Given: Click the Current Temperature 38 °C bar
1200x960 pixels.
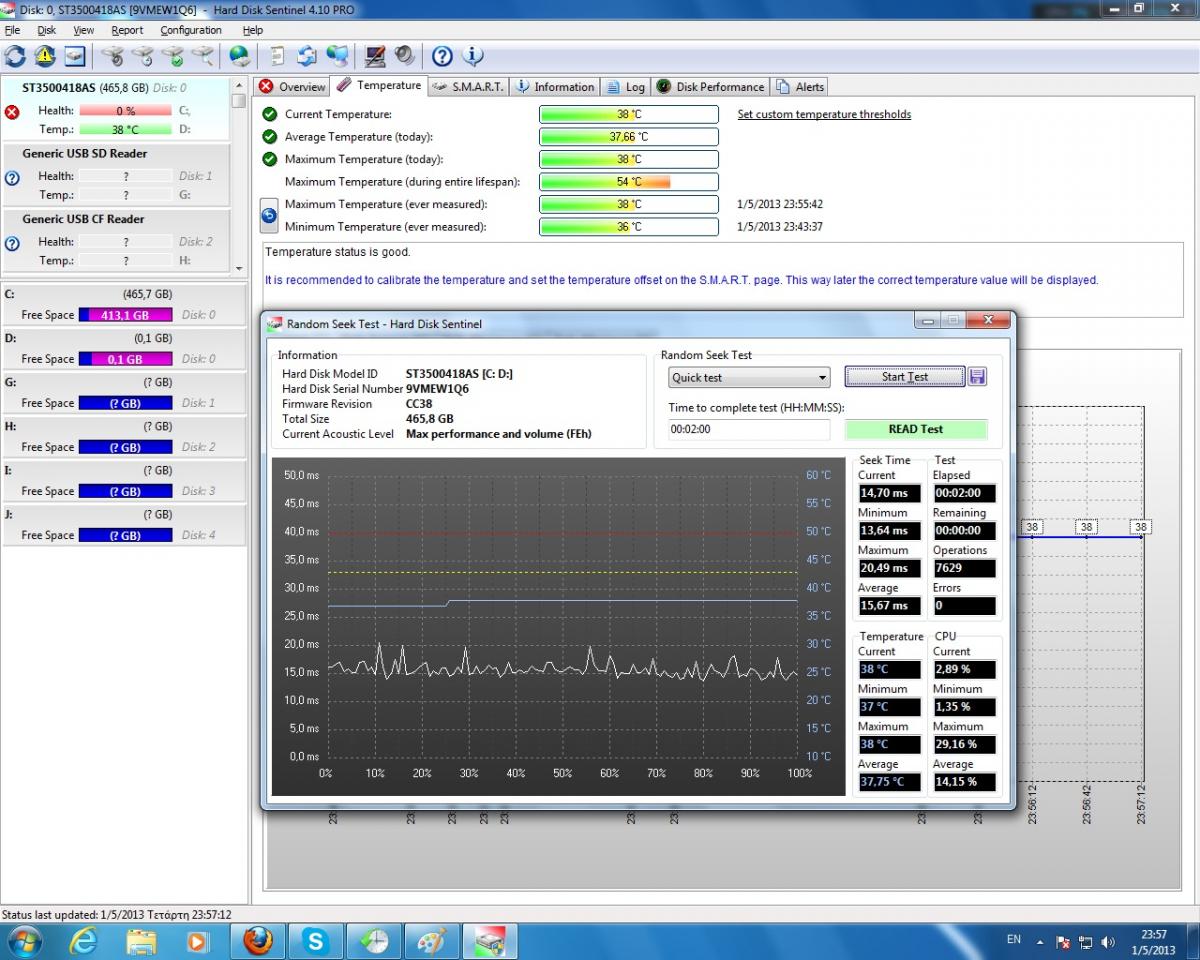Looking at the screenshot, I should 629,114.
